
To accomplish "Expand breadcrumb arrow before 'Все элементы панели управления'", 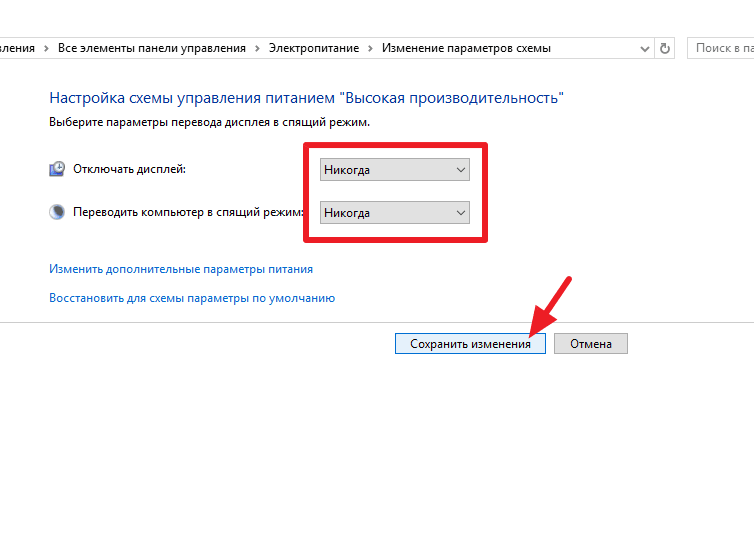I will click(x=46, y=49).
